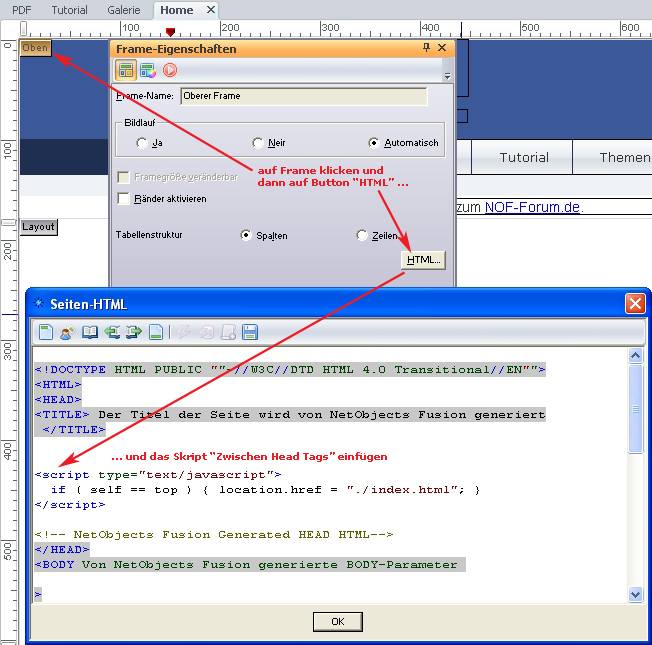Screen dimensions: 652x645
Task: Open the NOF-Forum.de link
Action: (532, 207)
